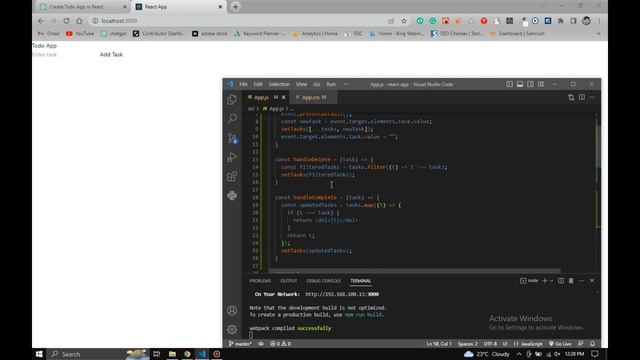Click the taskbar Search box
Screen dimensions: 640x360
click(x=98, y=354)
